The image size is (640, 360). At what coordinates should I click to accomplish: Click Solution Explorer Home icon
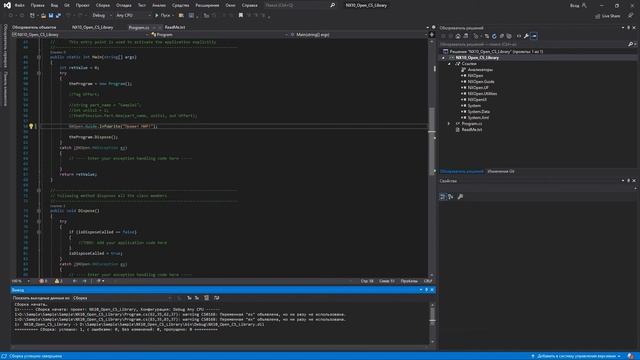click(458, 36)
